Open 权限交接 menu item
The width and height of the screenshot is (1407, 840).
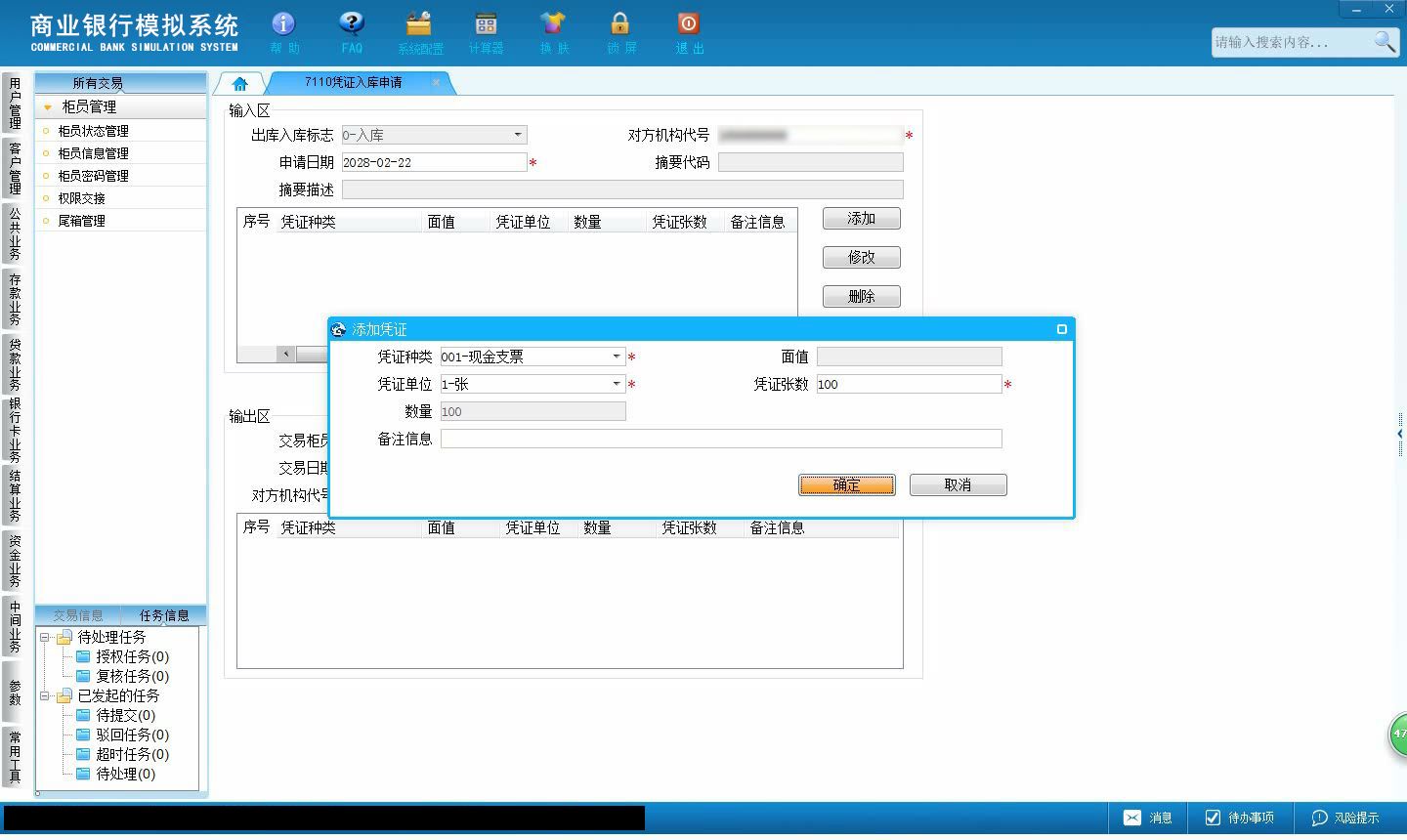point(121,198)
